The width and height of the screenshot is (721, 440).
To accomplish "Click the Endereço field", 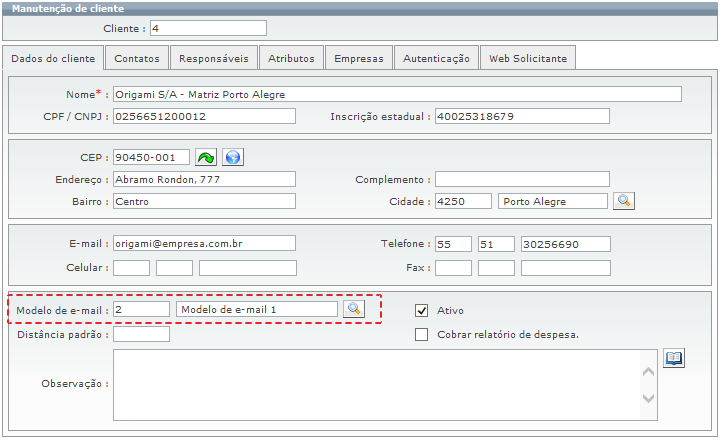I will [x=204, y=179].
